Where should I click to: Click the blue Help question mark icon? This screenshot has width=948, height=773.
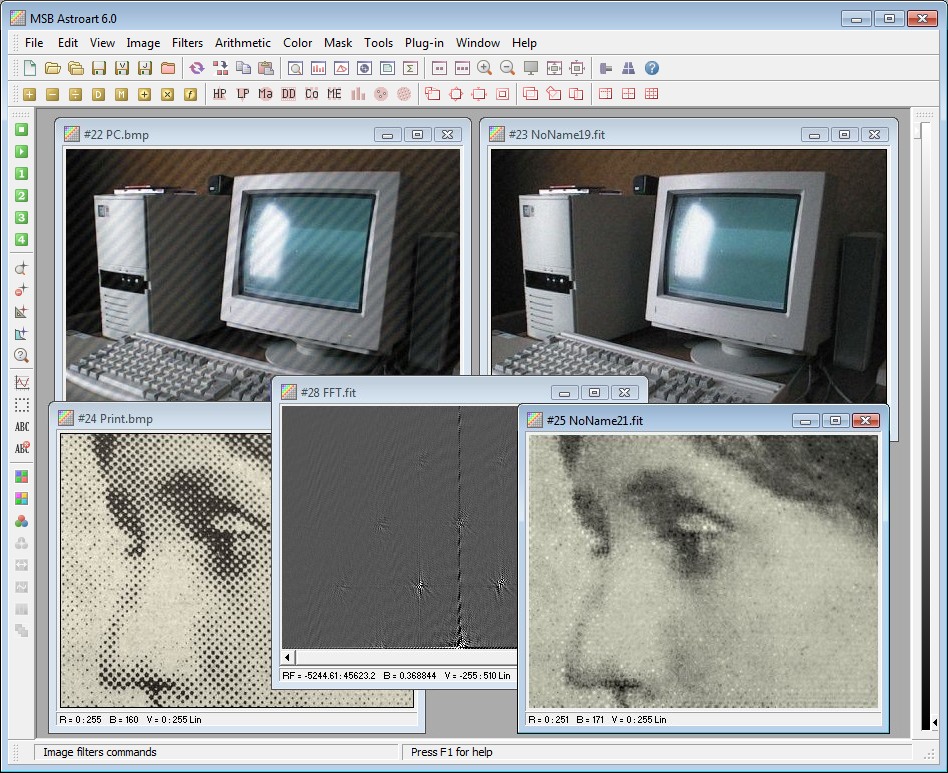pyautogui.click(x=652, y=68)
